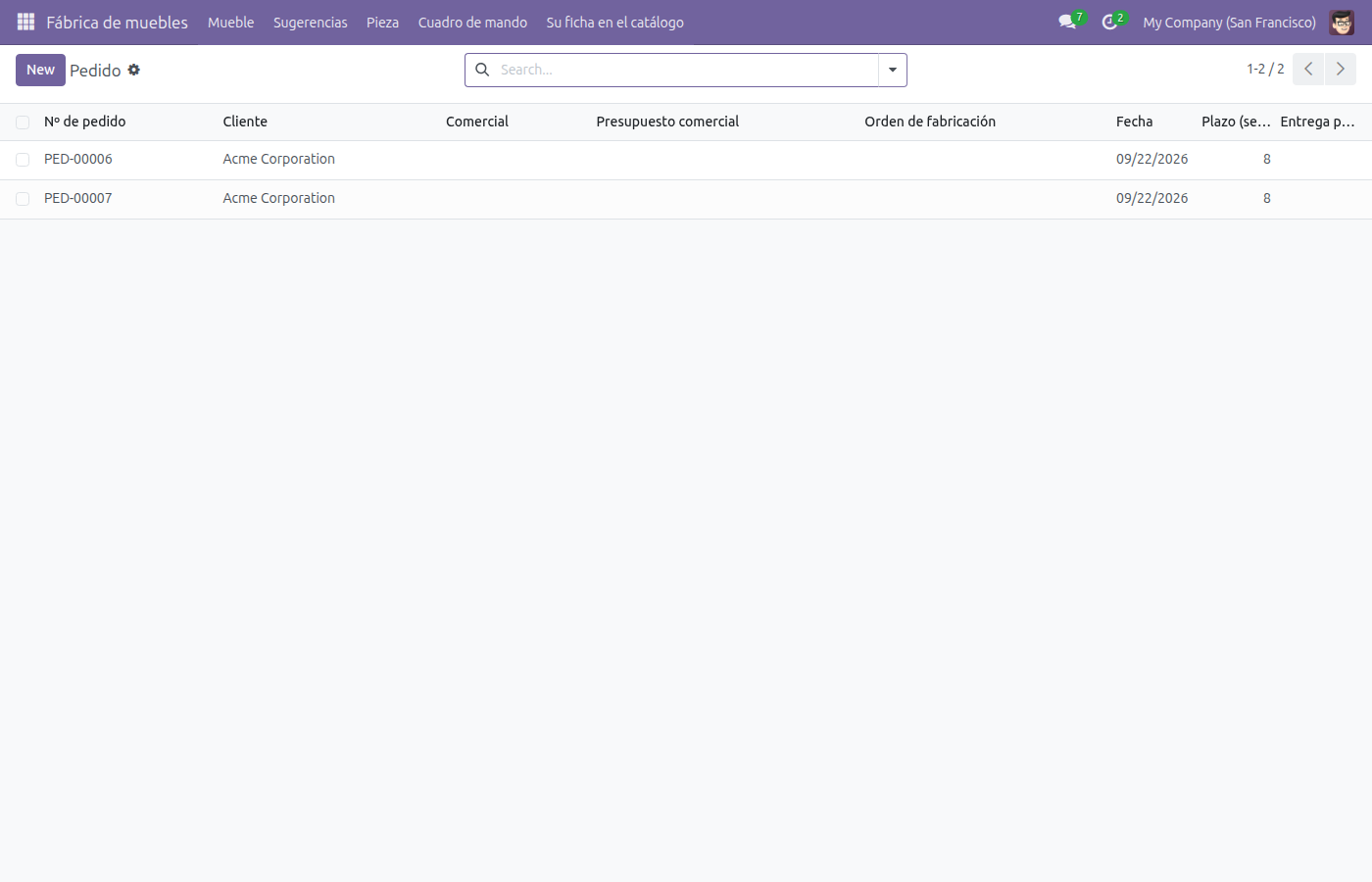Open the apps grid menu icon
This screenshot has width=1372, height=882.
(26, 22)
